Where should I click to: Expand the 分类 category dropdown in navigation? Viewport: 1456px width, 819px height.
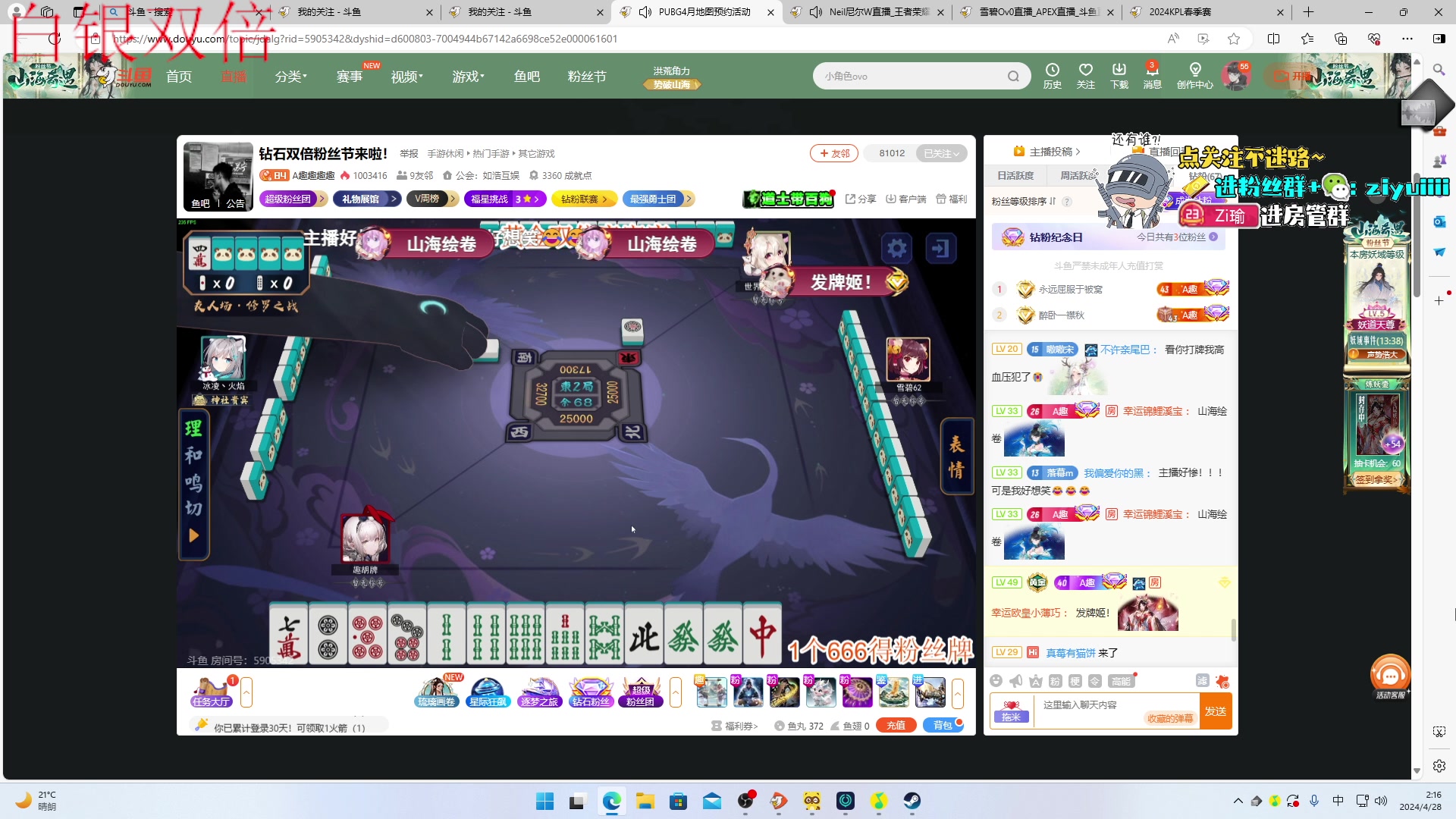(x=291, y=76)
